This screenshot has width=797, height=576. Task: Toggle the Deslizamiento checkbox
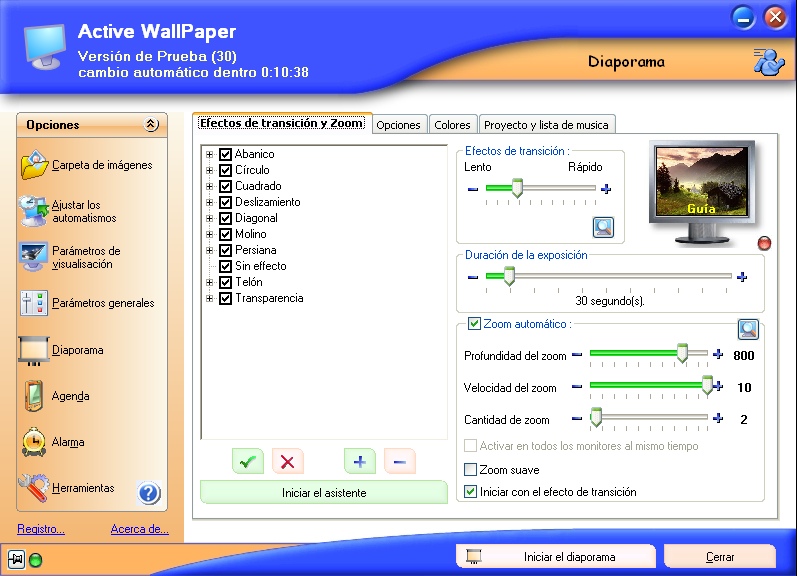225,202
